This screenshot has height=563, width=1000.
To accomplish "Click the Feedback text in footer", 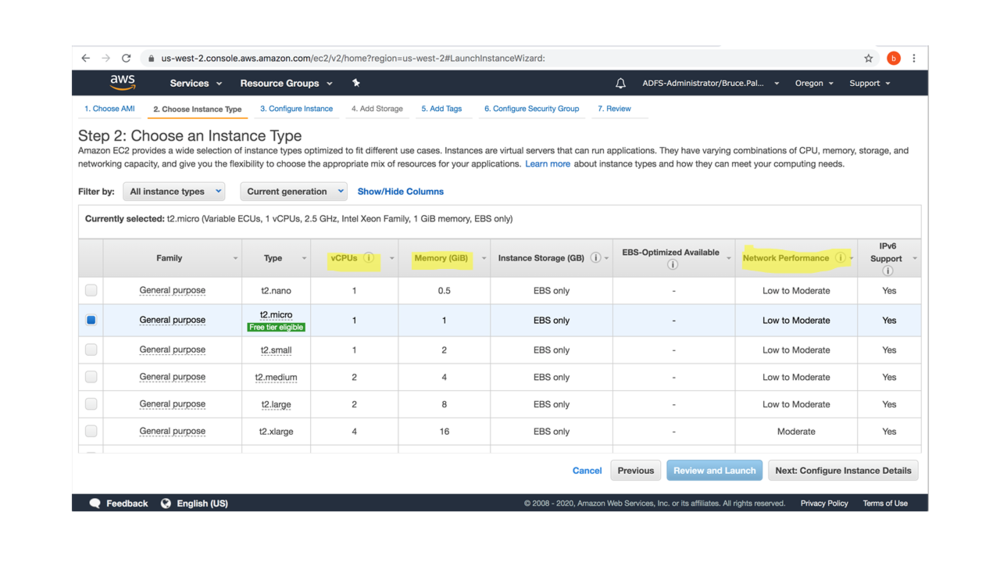I will [127, 503].
